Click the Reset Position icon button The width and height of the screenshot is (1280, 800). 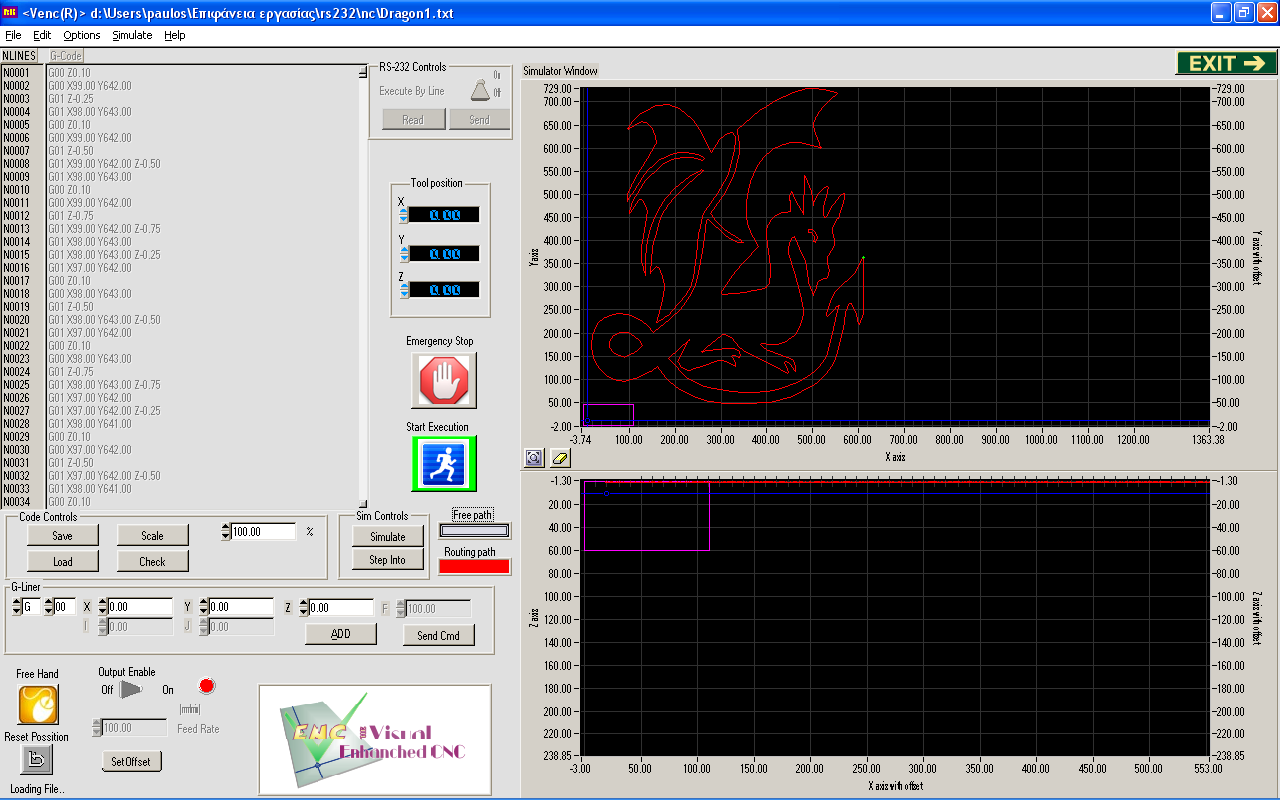(x=36, y=760)
